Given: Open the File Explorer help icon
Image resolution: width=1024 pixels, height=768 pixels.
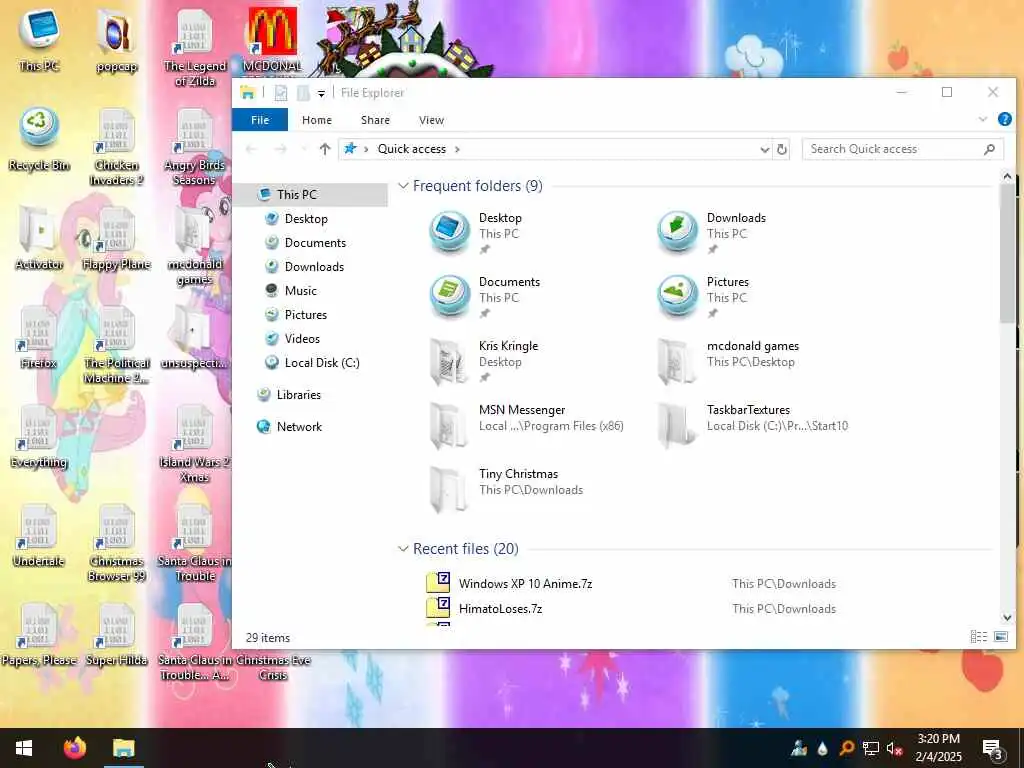Looking at the screenshot, I should click(x=1004, y=120).
